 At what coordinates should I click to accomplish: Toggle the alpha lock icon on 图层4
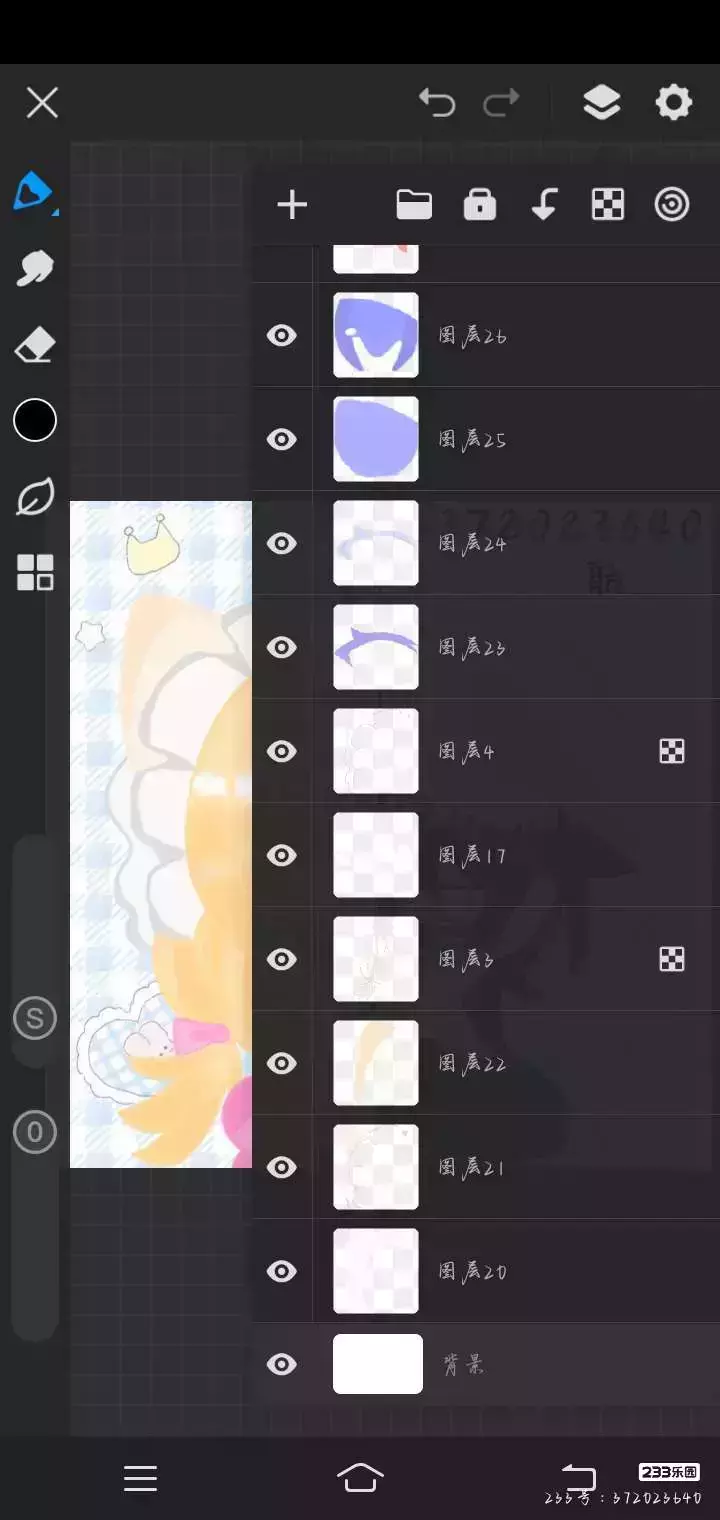point(672,751)
